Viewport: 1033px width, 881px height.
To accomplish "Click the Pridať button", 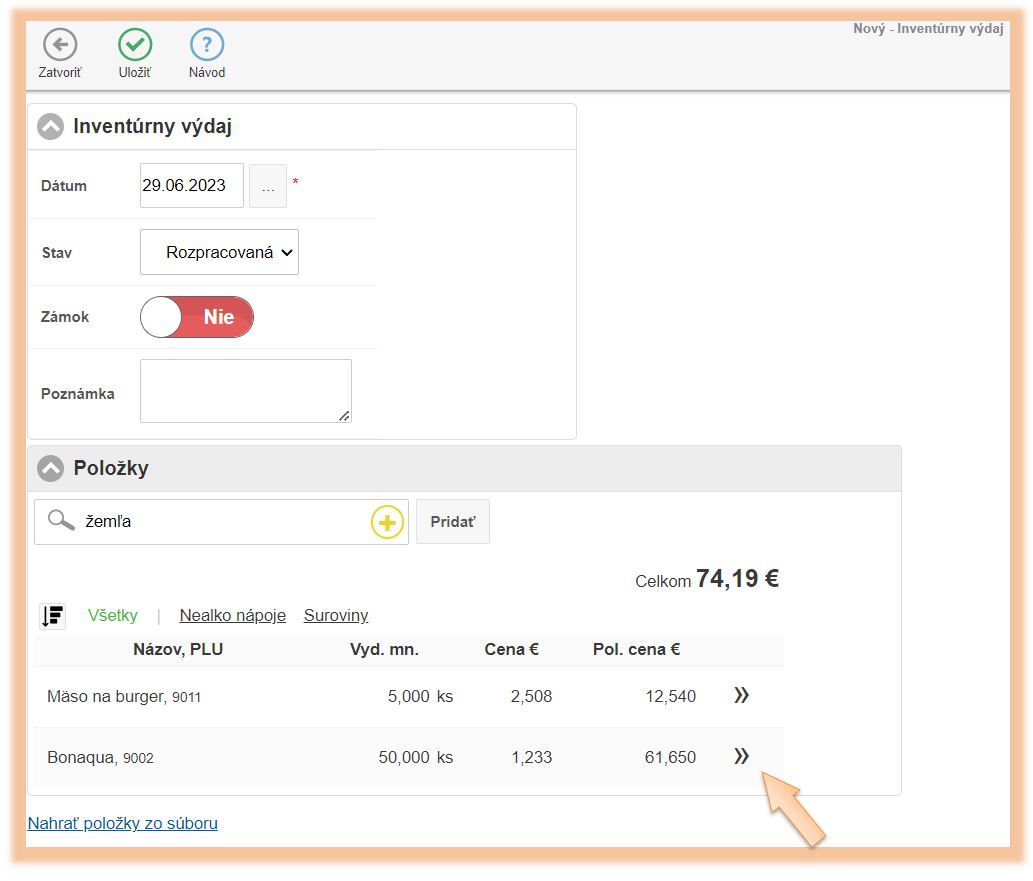I will (452, 522).
